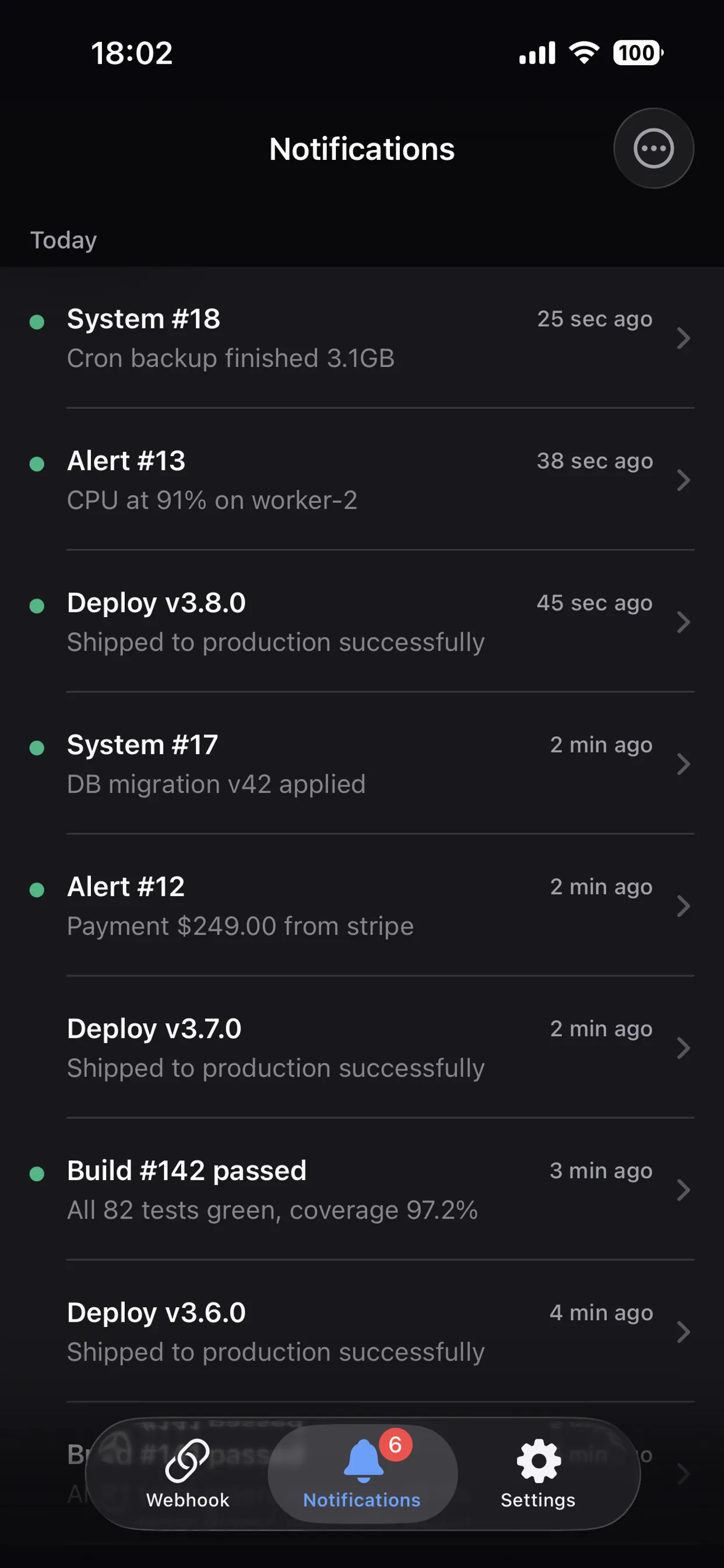724x1568 pixels.
Task: Open Deploy v3.7.0 notification
Action: 304,1048
